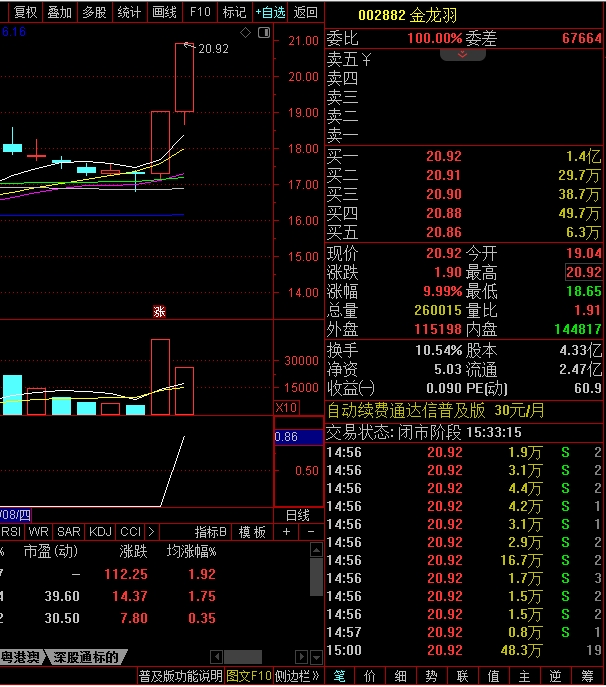The height and width of the screenshot is (687, 606).
Task: Switch indicator to CCI
Action: 130,532
